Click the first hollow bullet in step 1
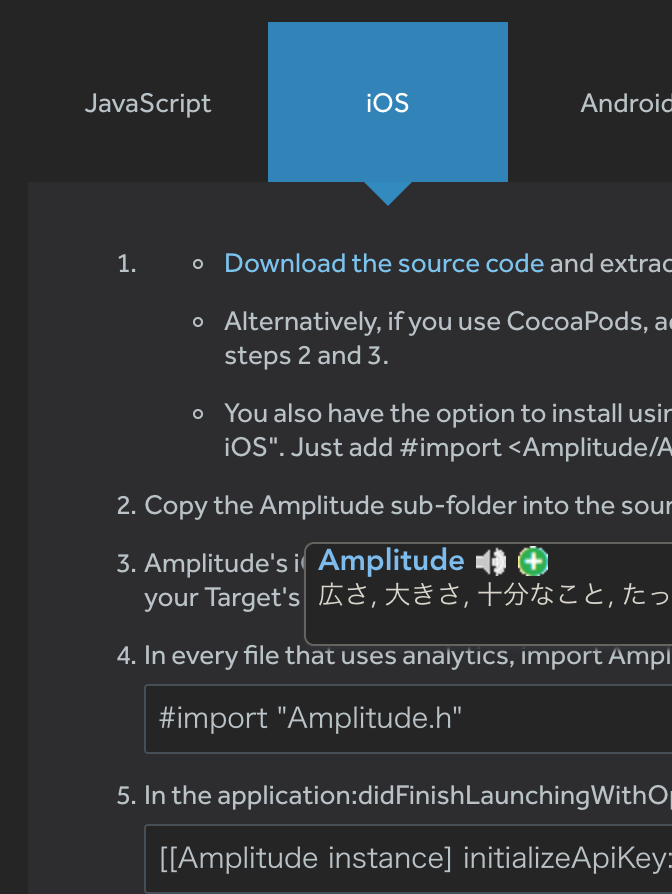 198,264
